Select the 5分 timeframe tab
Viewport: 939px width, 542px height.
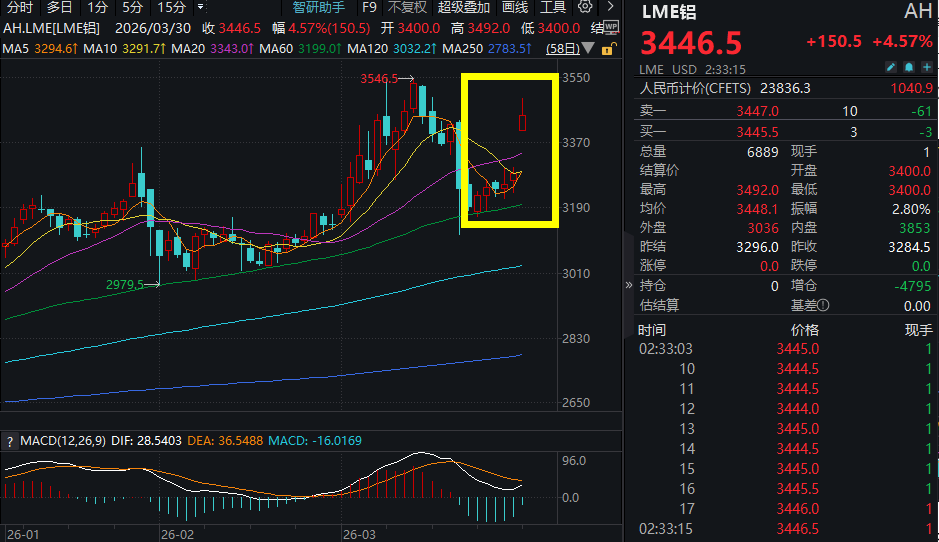tap(133, 7)
